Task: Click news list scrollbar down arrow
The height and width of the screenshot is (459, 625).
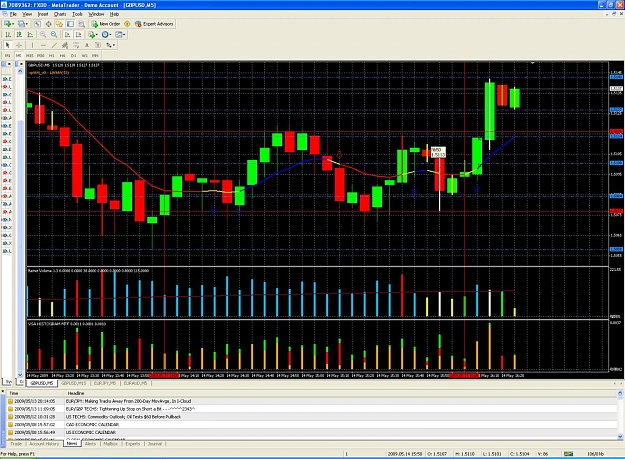Action: (620, 437)
